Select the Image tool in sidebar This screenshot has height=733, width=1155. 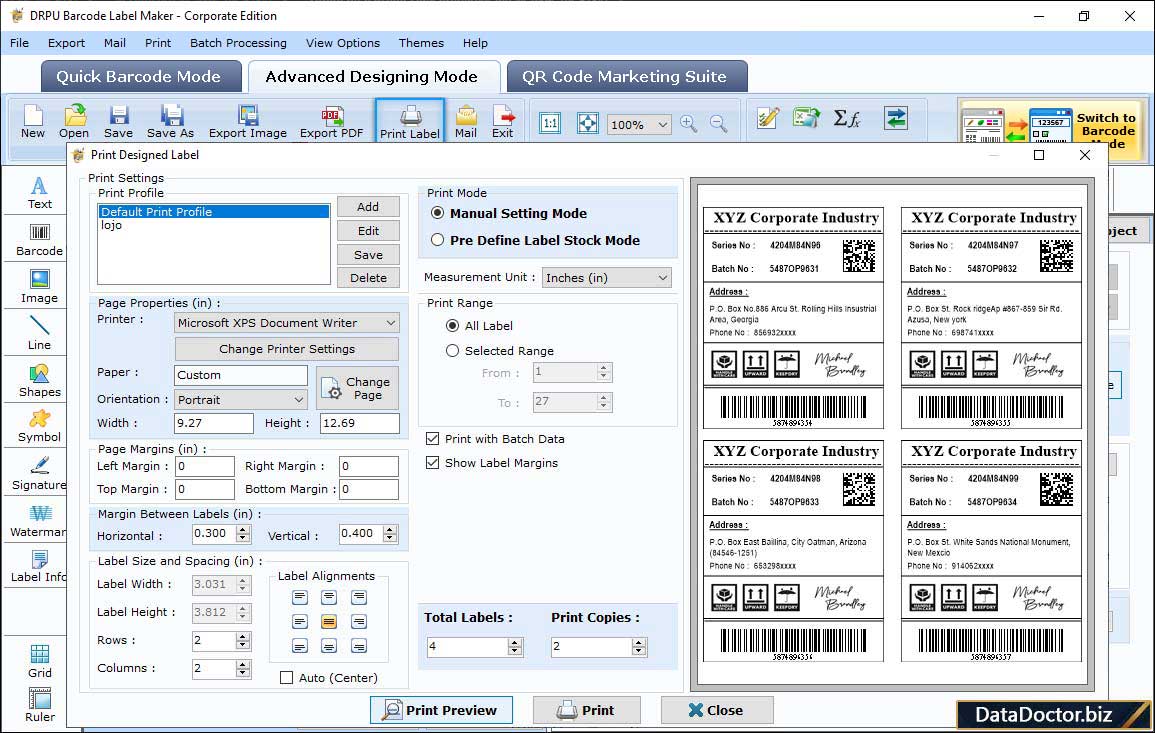point(39,287)
